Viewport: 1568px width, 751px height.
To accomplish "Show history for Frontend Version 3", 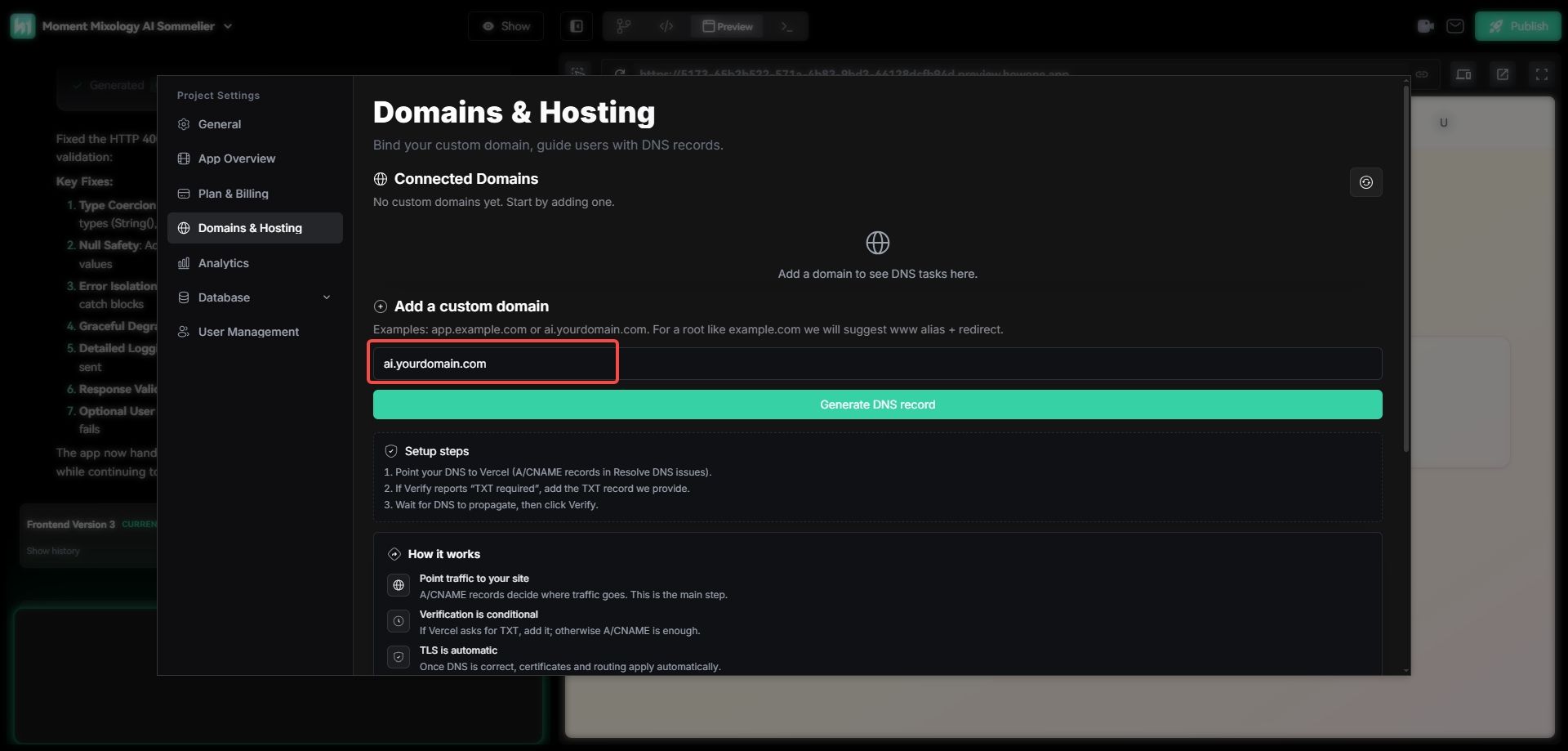I will click(53, 551).
